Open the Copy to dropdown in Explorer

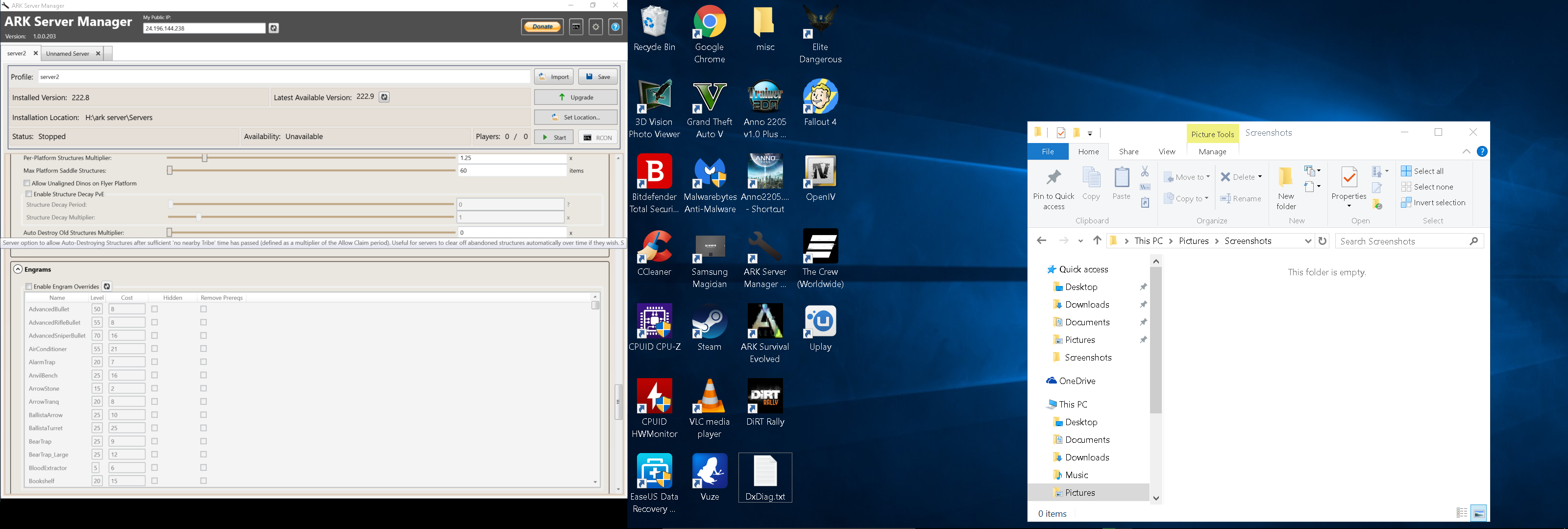1186,198
